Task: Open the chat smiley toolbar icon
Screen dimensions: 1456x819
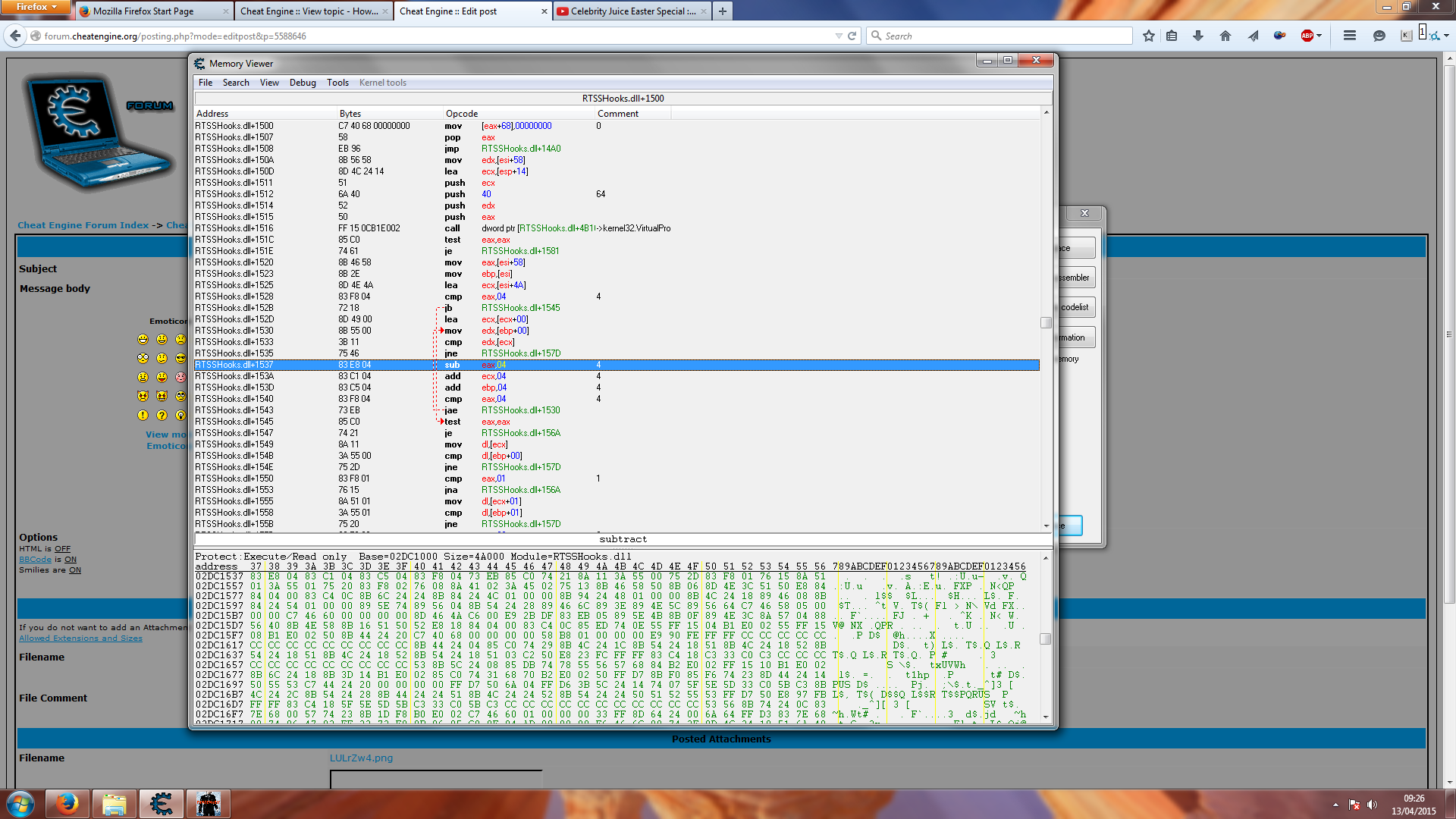Action: tap(1379, 36)
